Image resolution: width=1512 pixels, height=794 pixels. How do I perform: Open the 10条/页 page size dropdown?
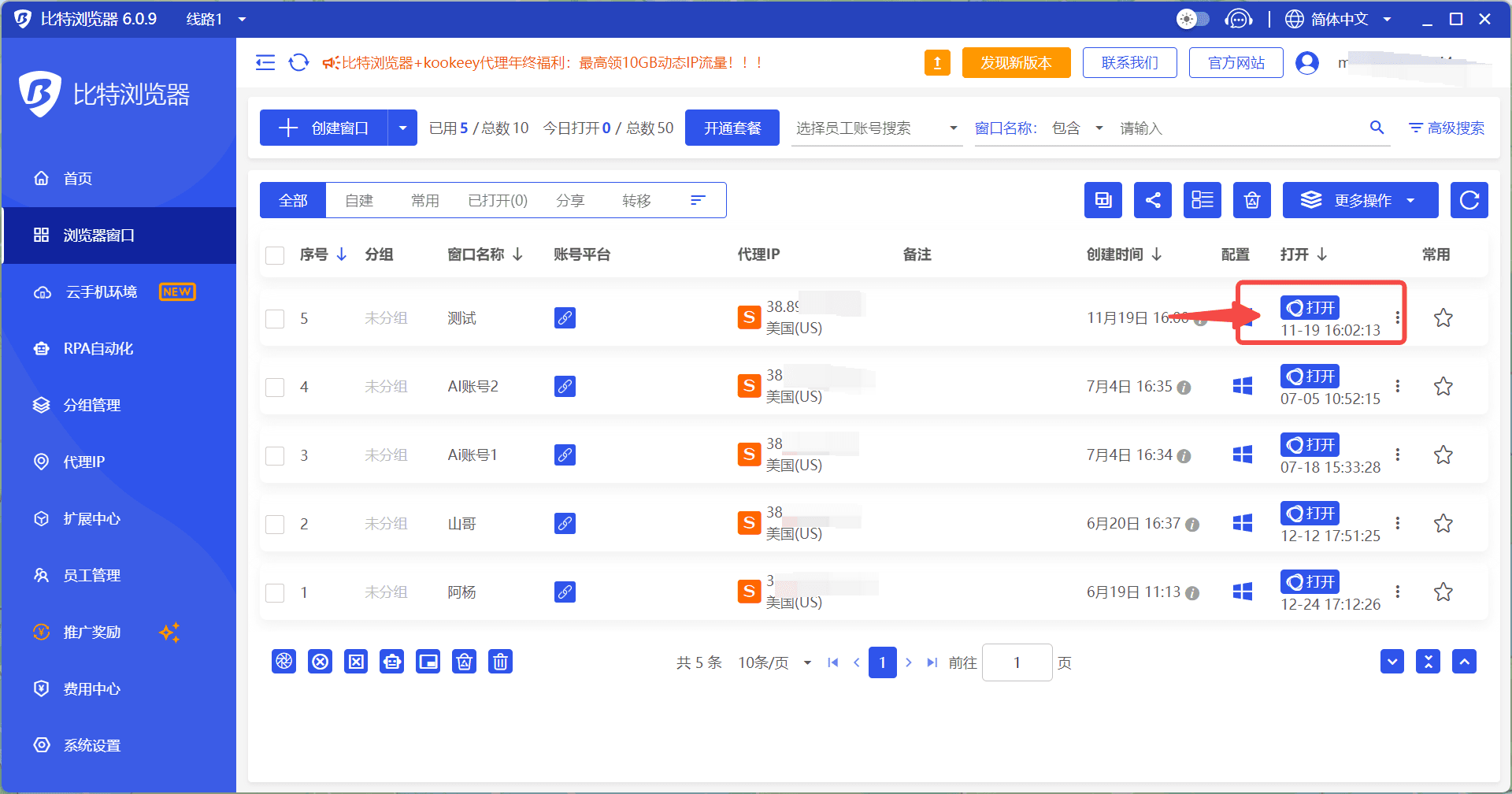coord(774,662)
